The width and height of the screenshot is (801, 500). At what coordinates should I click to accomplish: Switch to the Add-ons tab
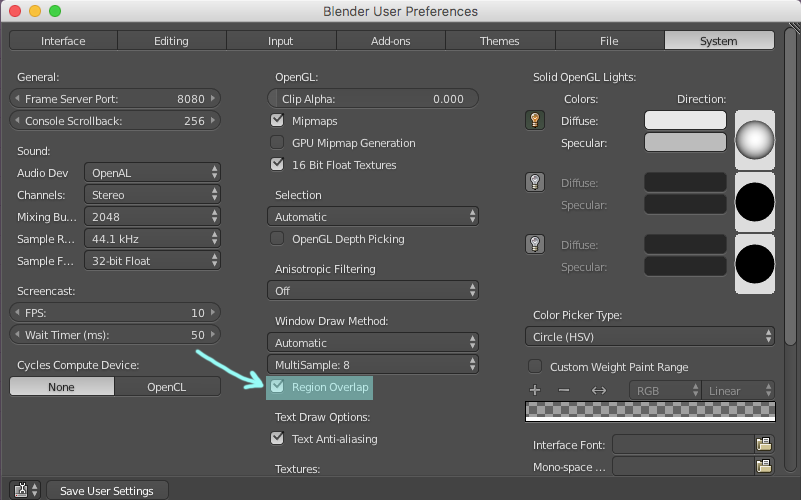[x=391, y=41]
